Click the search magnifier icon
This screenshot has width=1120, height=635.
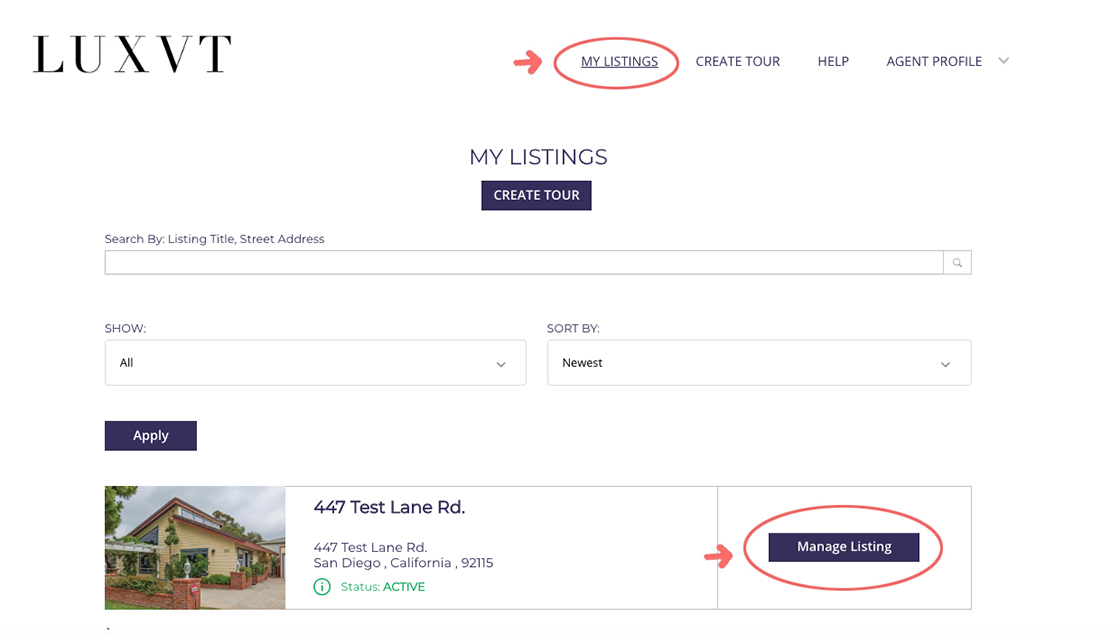point(957,263)
